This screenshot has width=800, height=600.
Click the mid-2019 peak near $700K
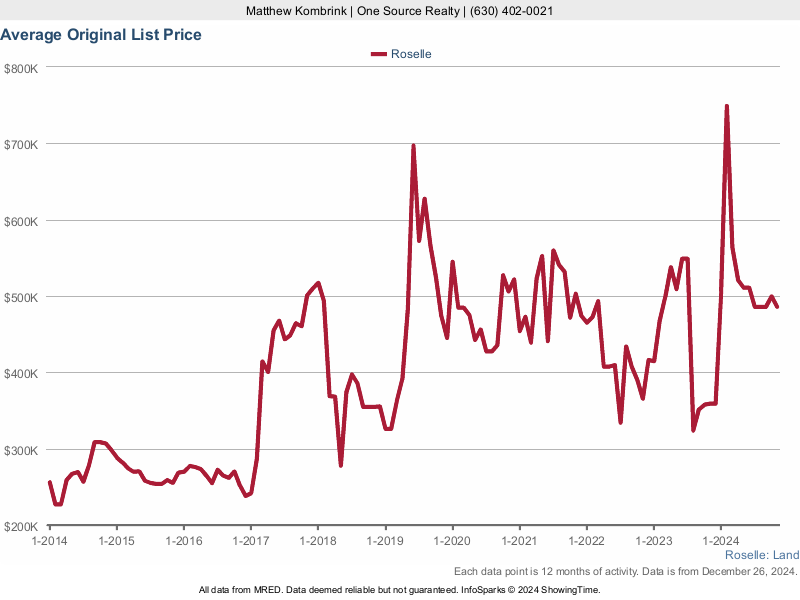click(x=413, y=146)
